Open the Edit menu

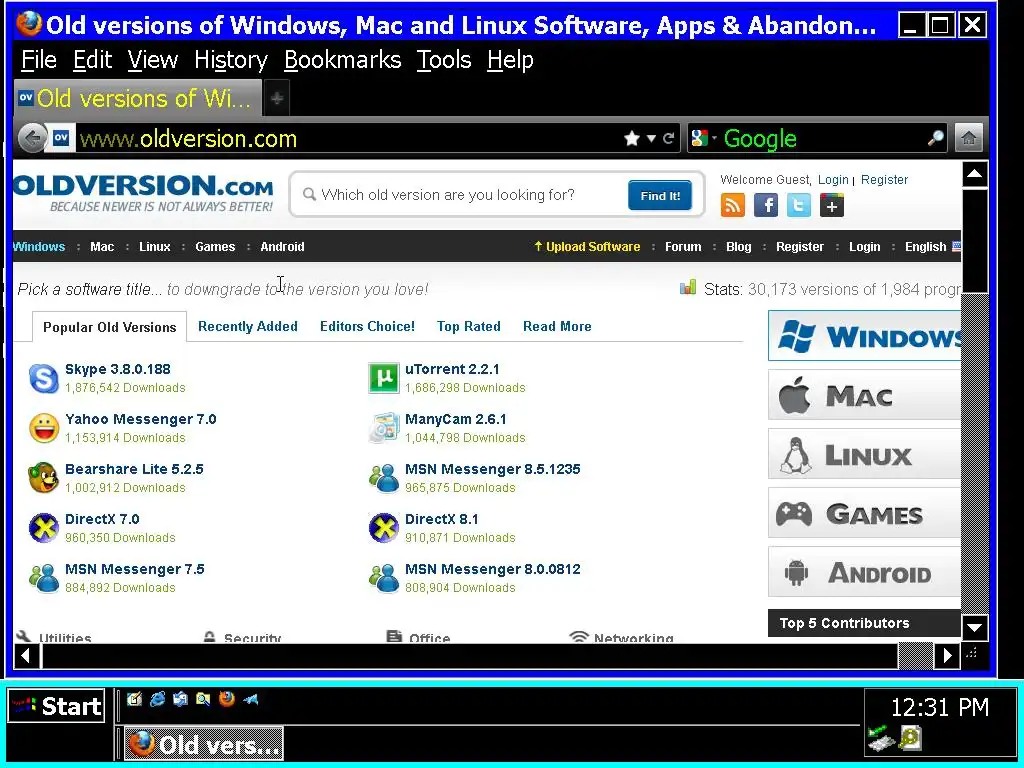(92, 60)
